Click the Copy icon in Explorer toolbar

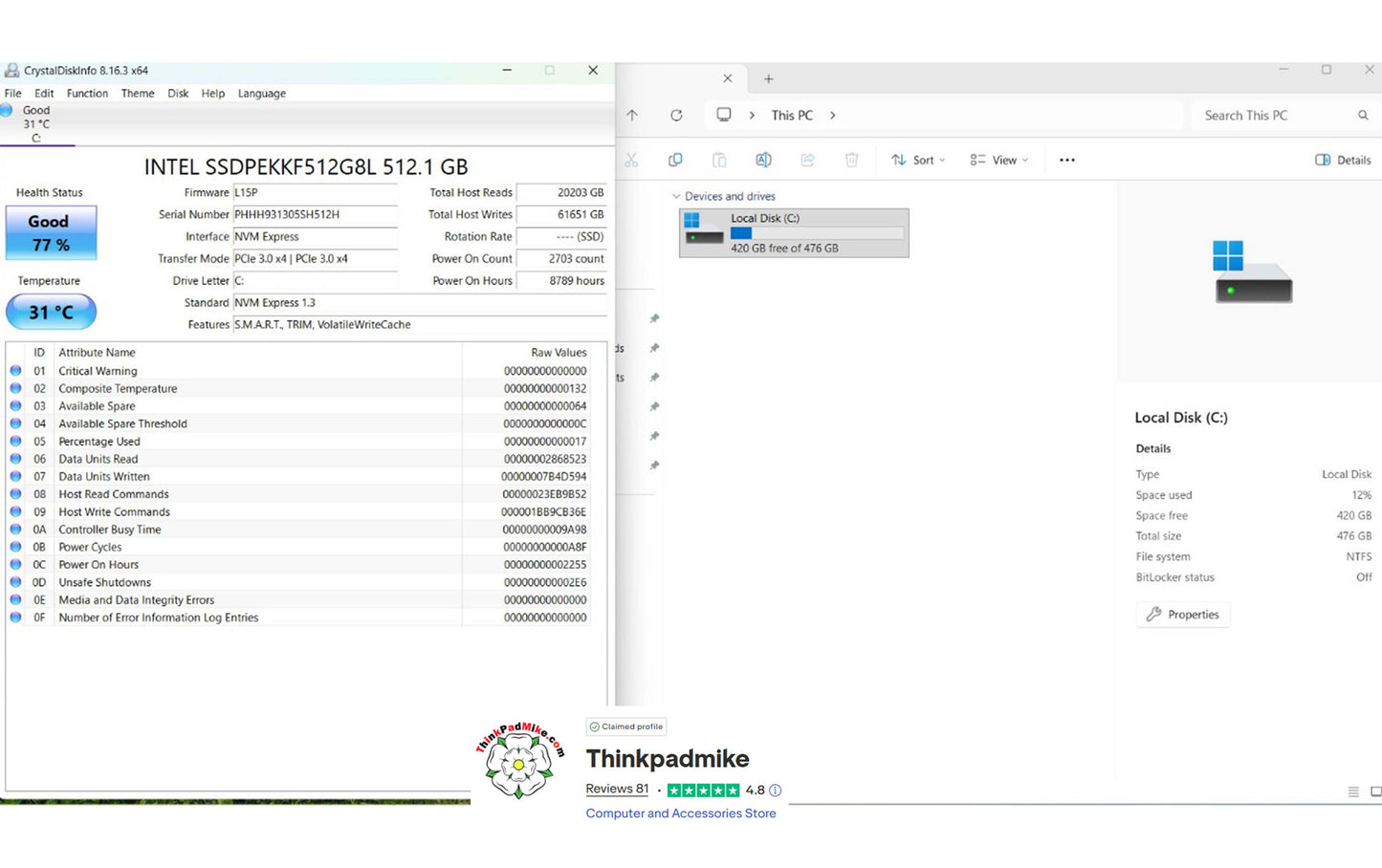pos(675,161)
